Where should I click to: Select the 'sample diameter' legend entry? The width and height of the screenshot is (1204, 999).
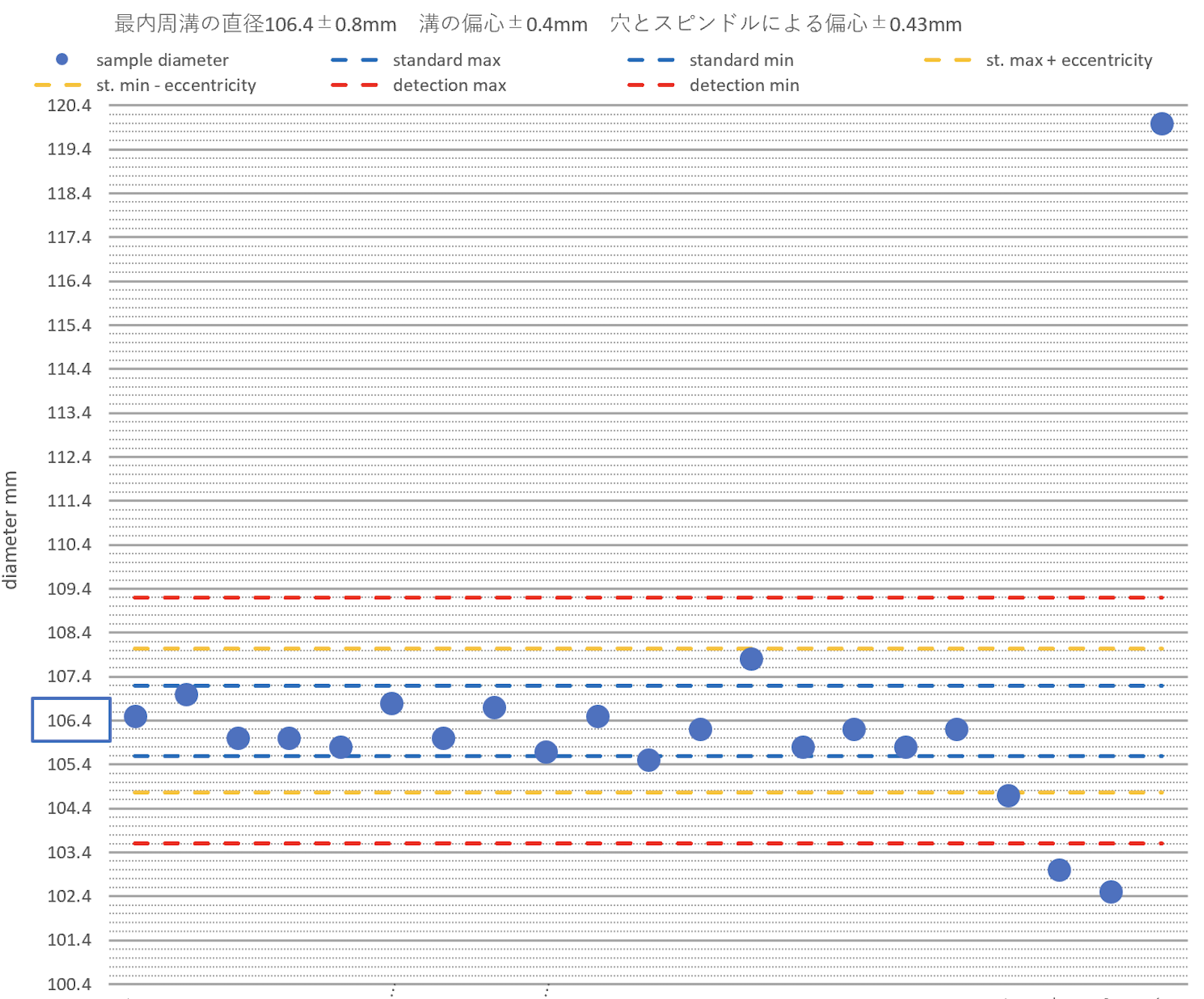142,60
